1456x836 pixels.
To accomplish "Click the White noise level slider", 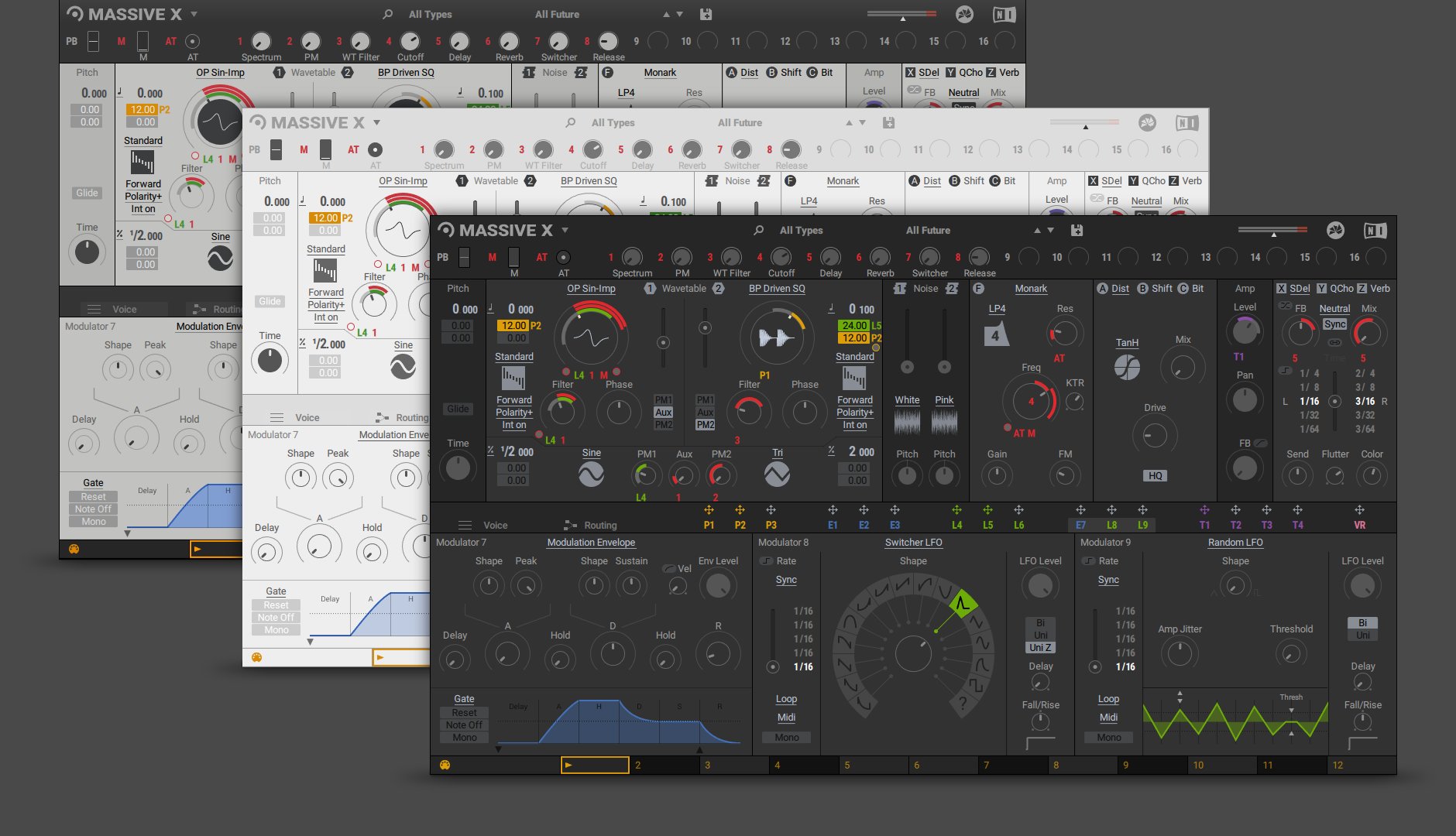I will pyautogui.click(x=907, y=366).
